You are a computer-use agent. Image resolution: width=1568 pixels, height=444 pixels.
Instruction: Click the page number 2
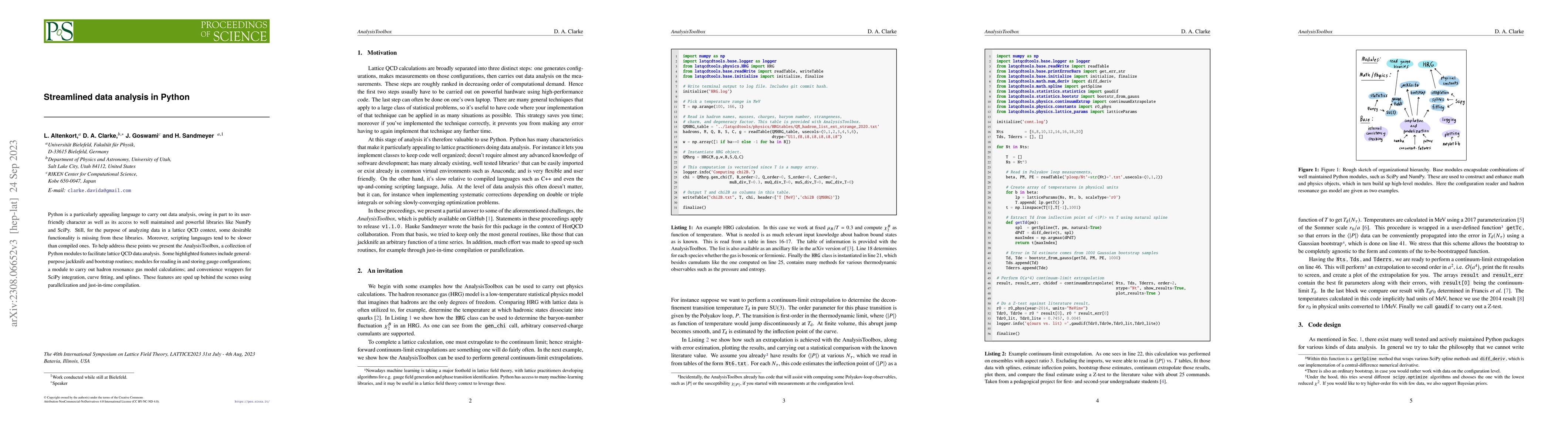470,400
